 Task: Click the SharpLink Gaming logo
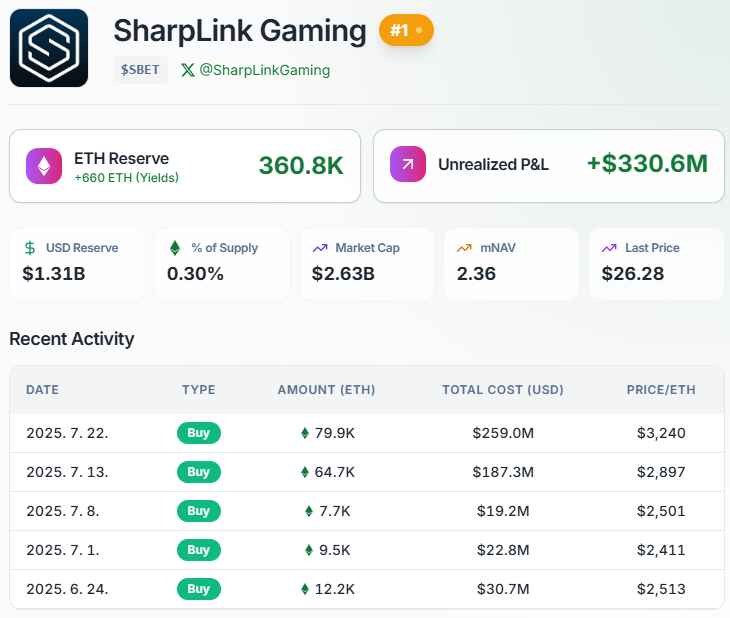49,48
